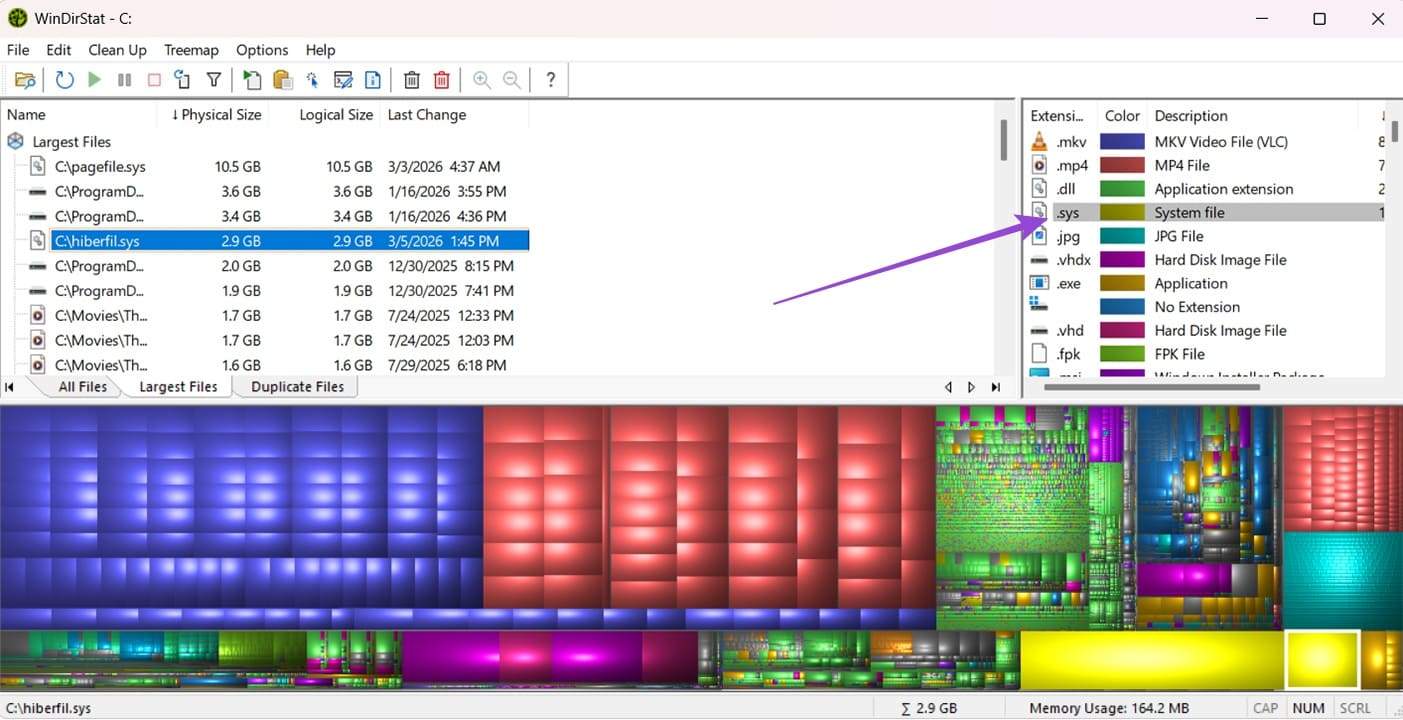Sort files by Logical Size column
Screen dimensions: 1403x720
335,114
